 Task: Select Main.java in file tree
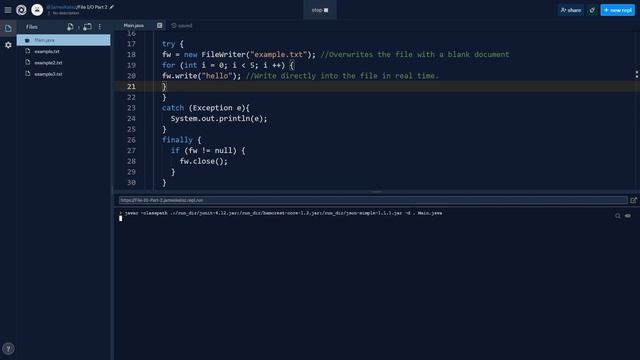click(x=63, y=40)
